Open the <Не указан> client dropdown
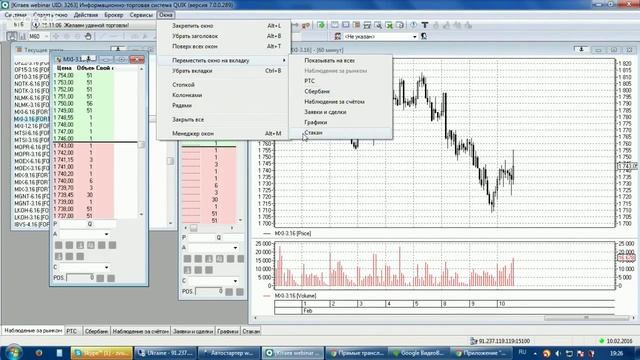Image resolution: width=640 pixels, height=360 pixels. [x=415, y=36]
